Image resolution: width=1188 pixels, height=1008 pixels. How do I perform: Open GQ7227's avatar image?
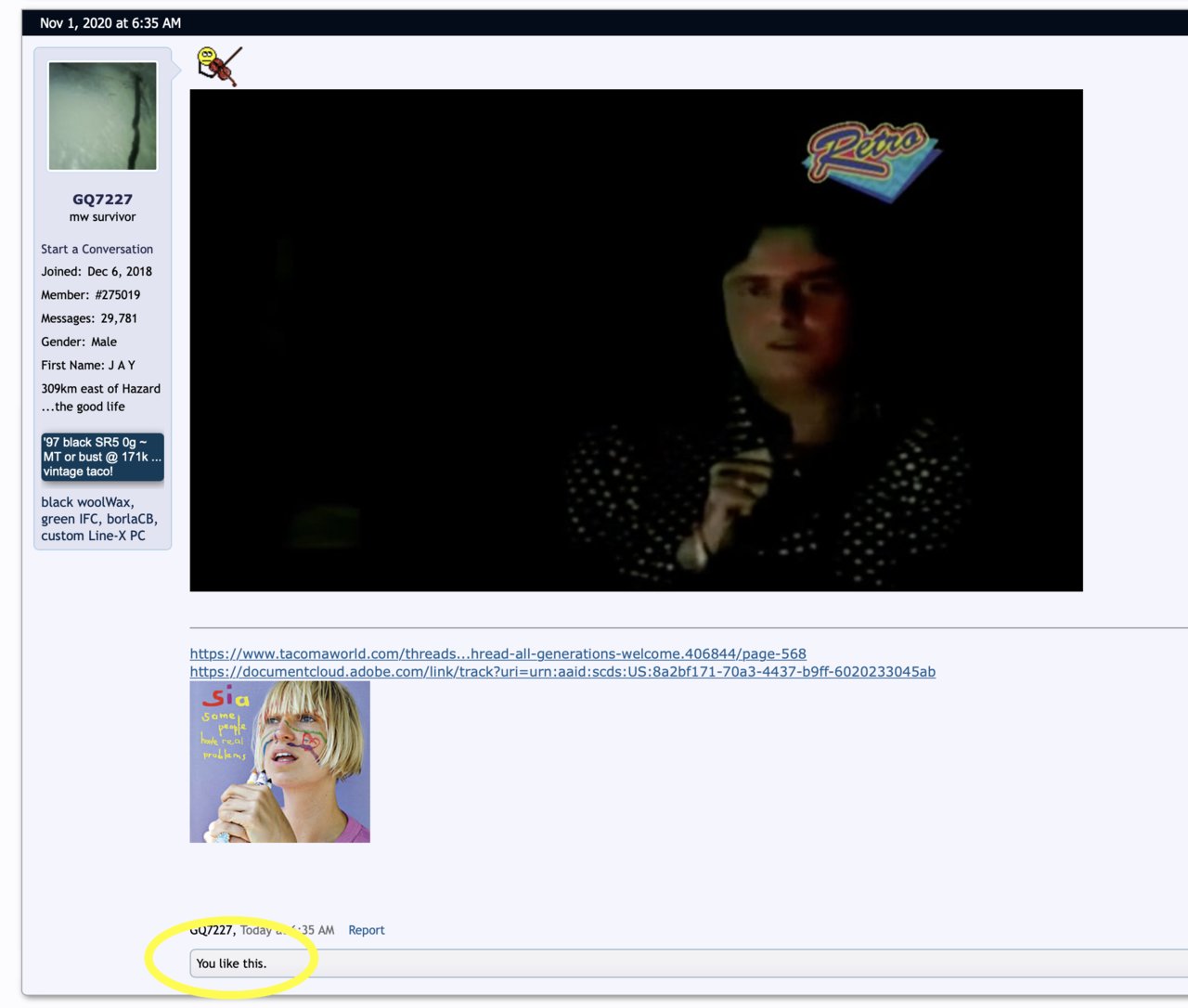(x=102, y=116)
